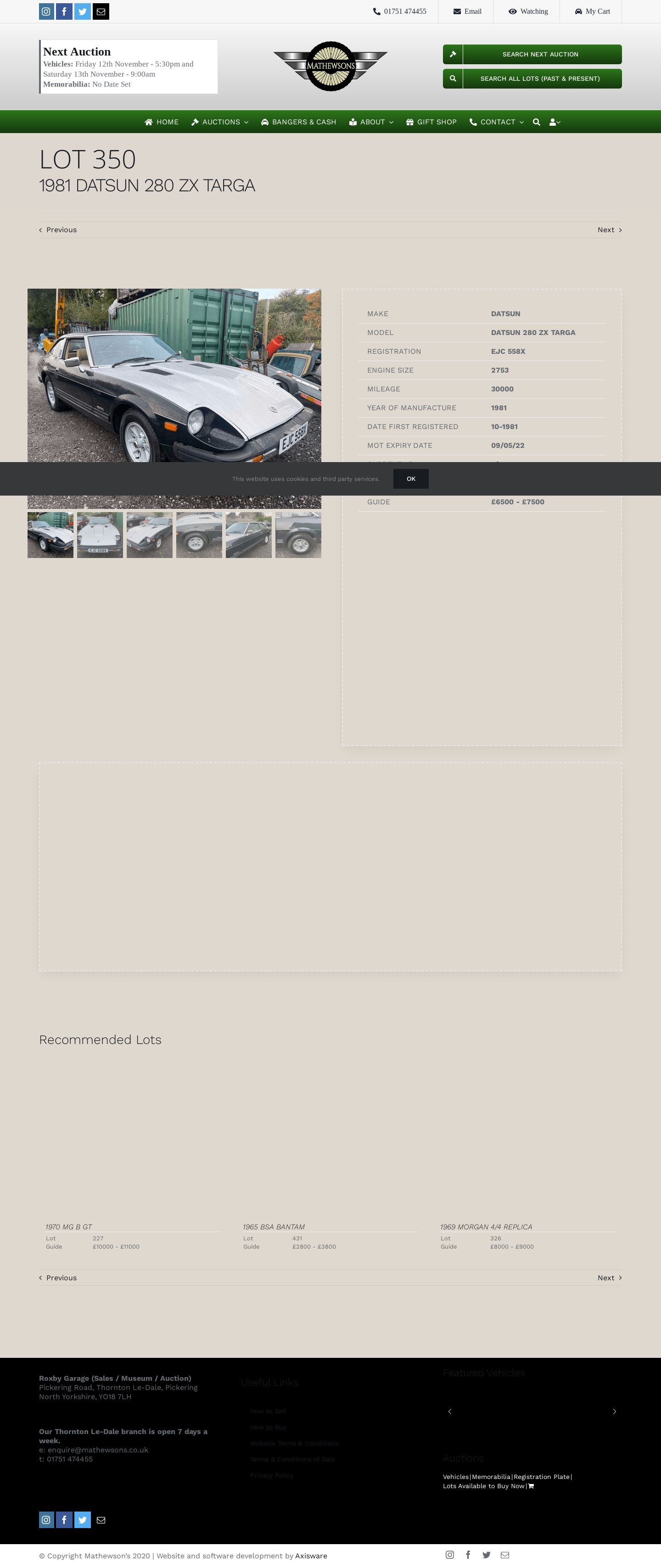Viewport: 661px width, 1568px height.
Task: Click footer Facebook square icon
Action: (64, 1519)
